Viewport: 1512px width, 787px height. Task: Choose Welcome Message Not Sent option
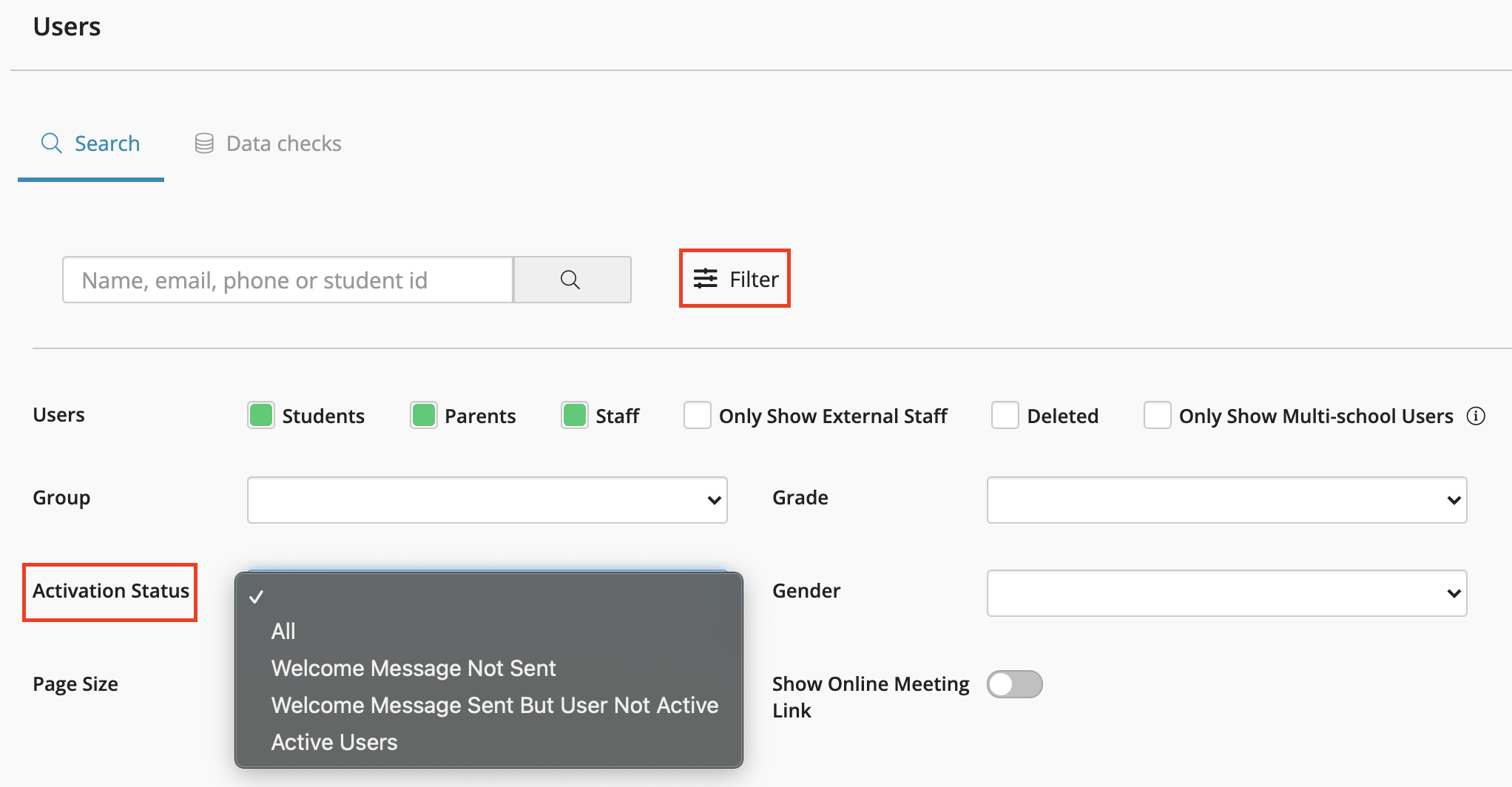(x=489, y=668)
